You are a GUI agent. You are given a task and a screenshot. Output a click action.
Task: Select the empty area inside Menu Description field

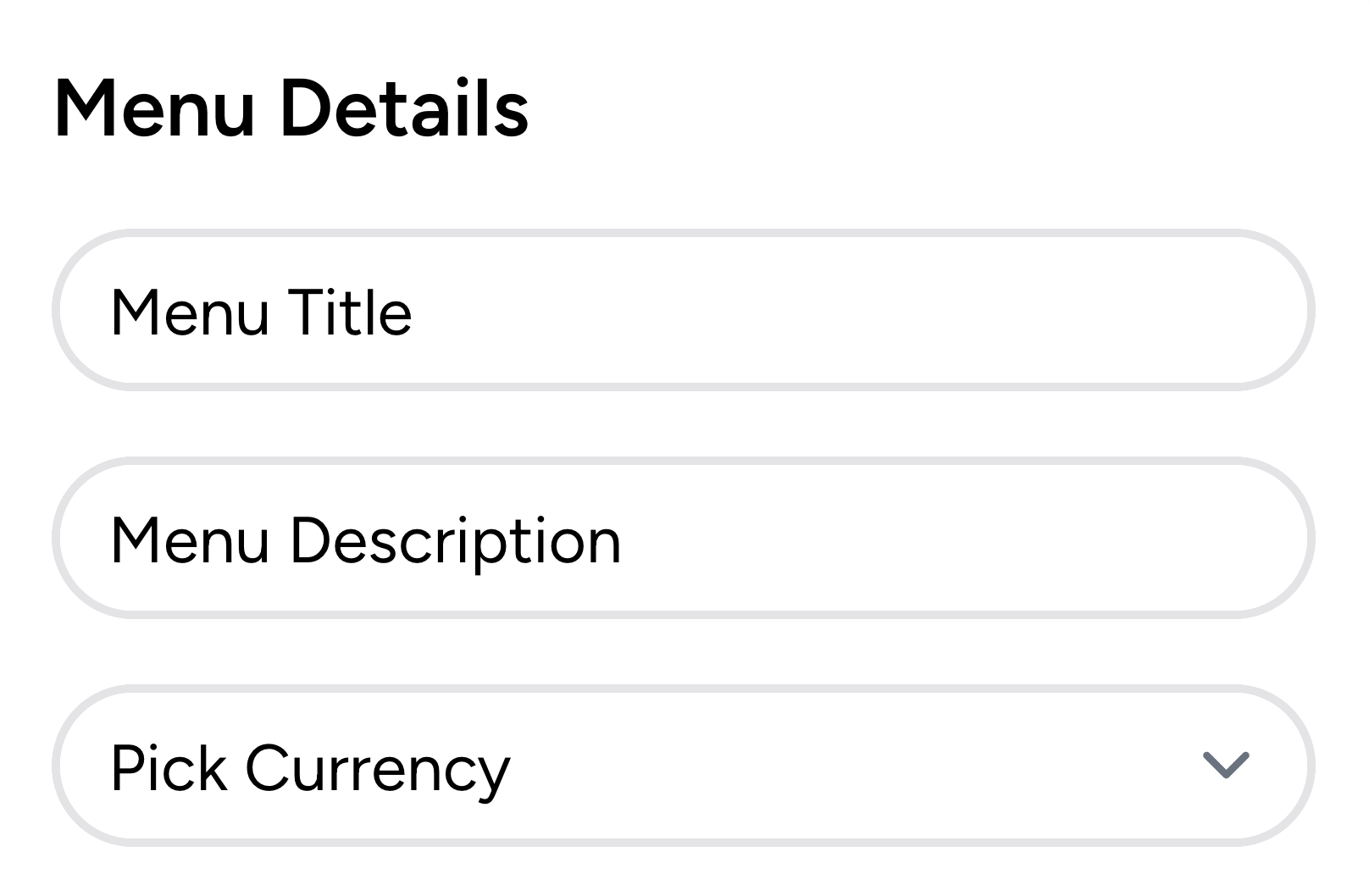coord(949,538)
